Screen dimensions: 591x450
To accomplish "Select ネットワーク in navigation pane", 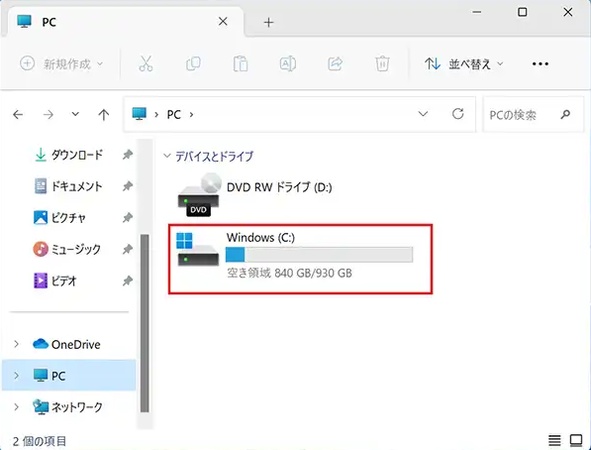I will 68,407.
